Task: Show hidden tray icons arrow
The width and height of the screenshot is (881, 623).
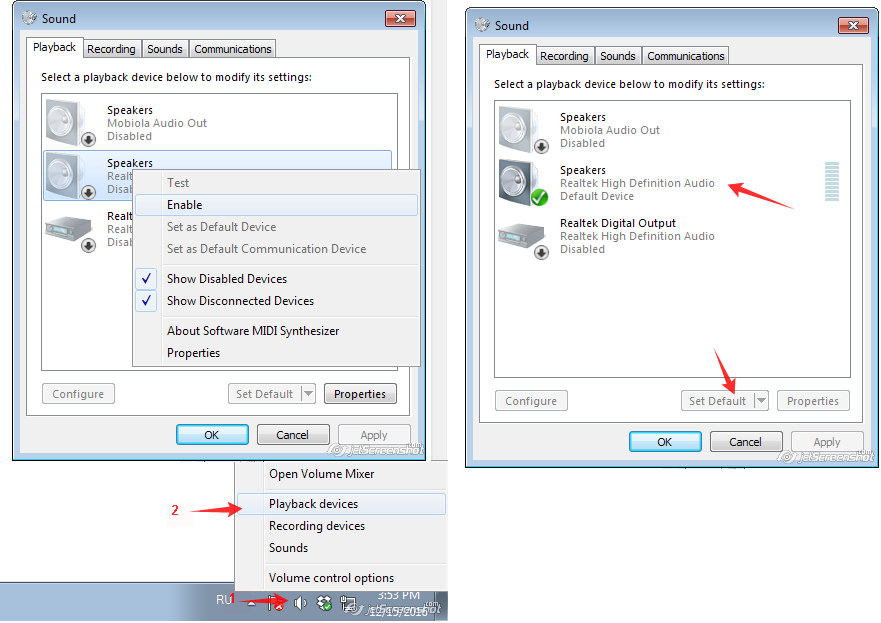Action: (251, 604)
